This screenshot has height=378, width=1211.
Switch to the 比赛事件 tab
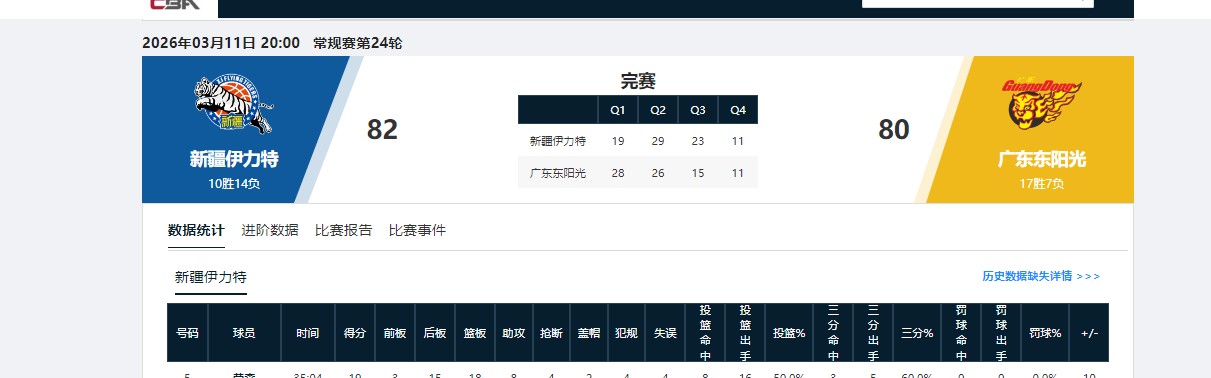tap(417, 230)
